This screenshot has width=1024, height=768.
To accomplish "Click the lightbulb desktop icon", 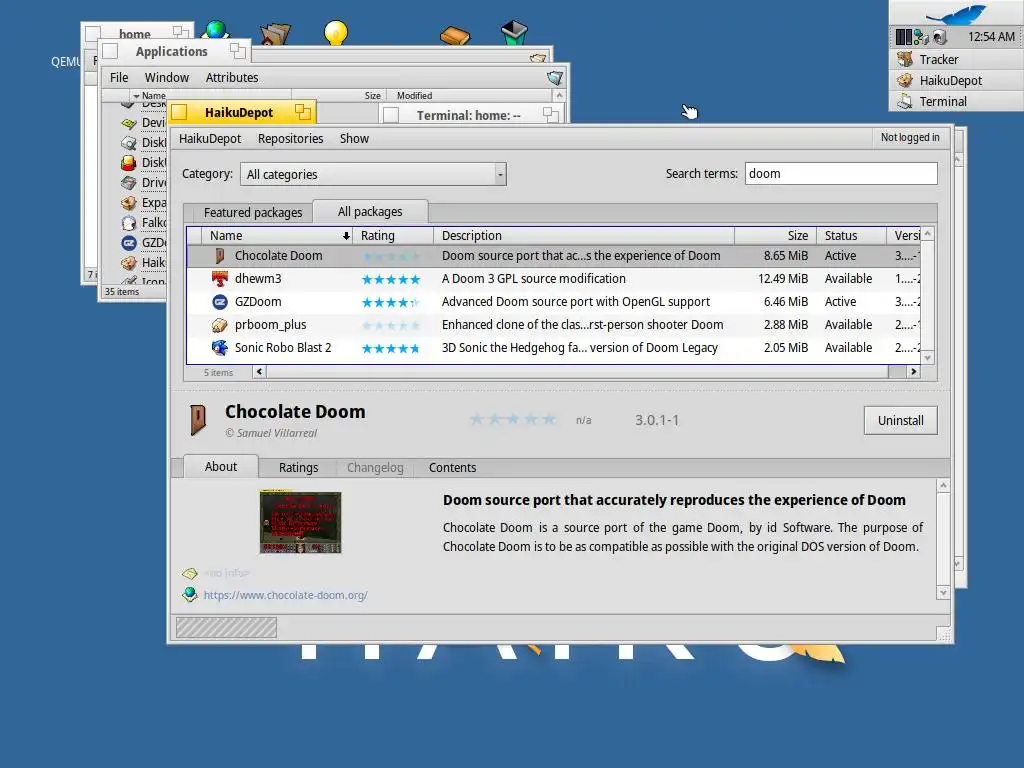I will 336,32.
